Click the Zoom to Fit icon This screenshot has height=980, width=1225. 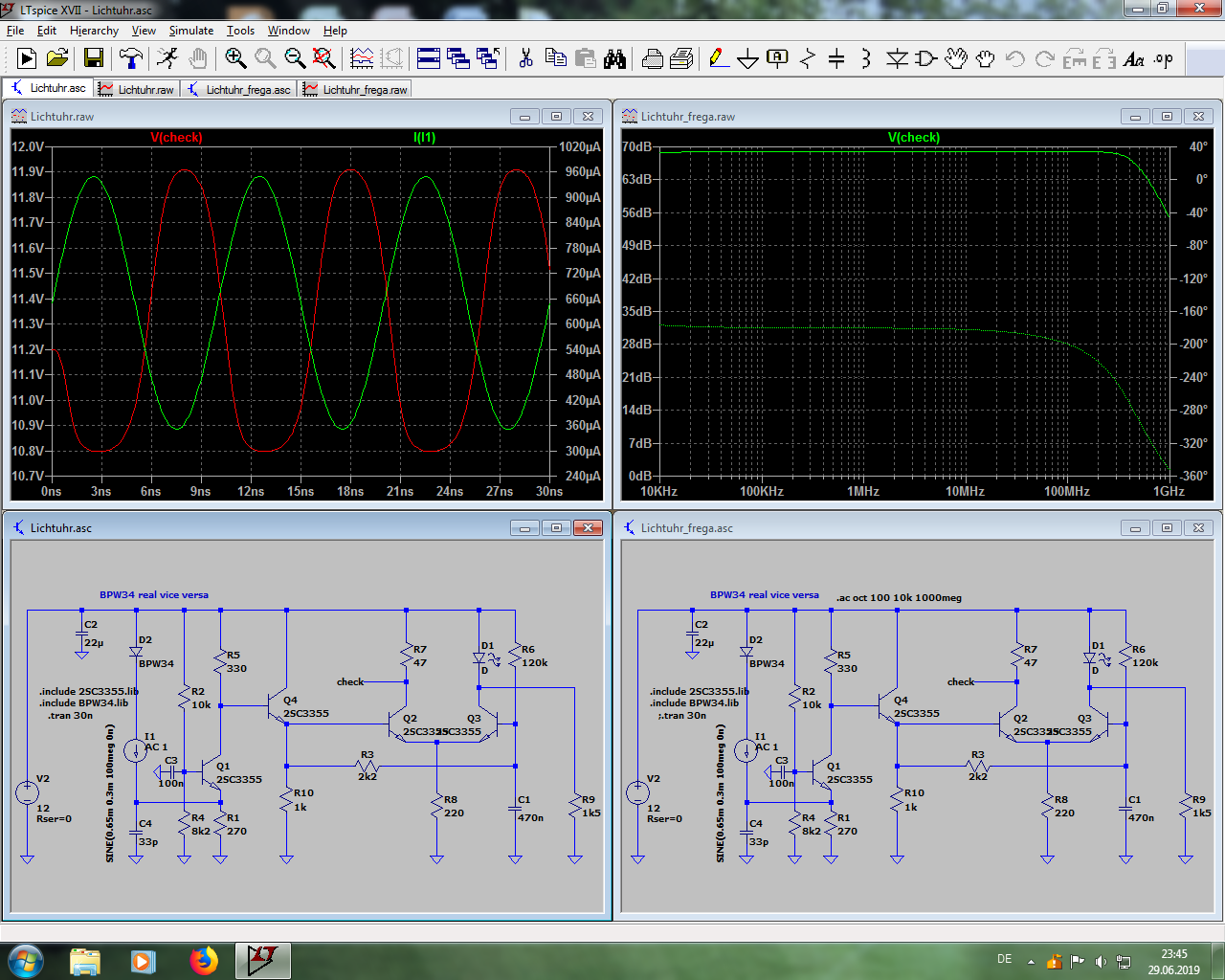(324, 59)
